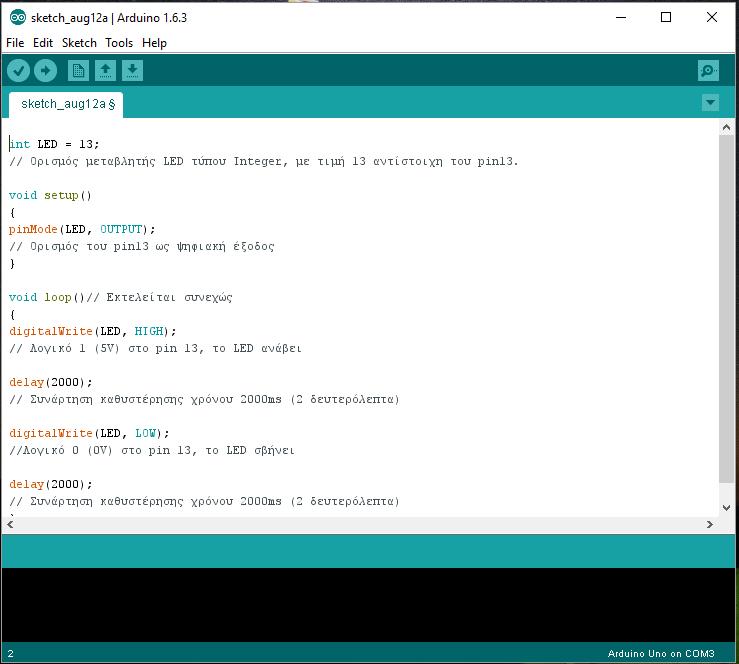Click the Arduino logo in the title bar
This screenshot has width=739, height=664.
[17, 17]
